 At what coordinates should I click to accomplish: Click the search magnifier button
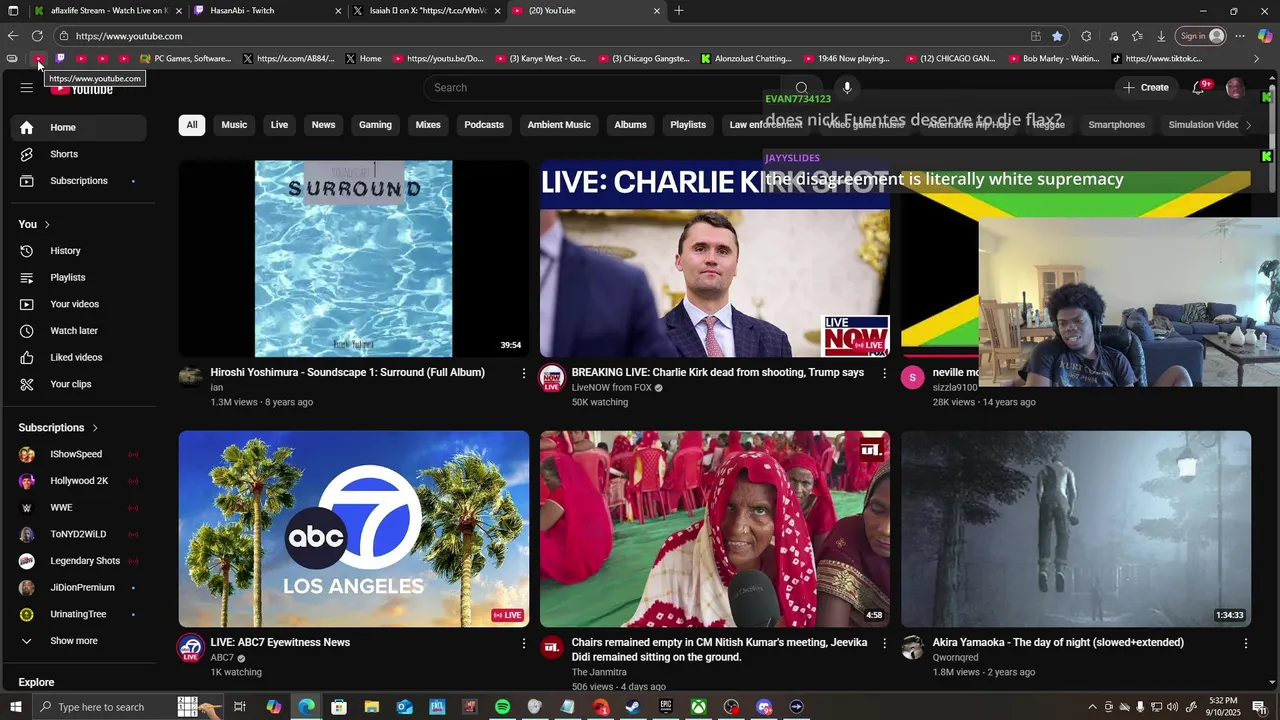coord(801,88)
